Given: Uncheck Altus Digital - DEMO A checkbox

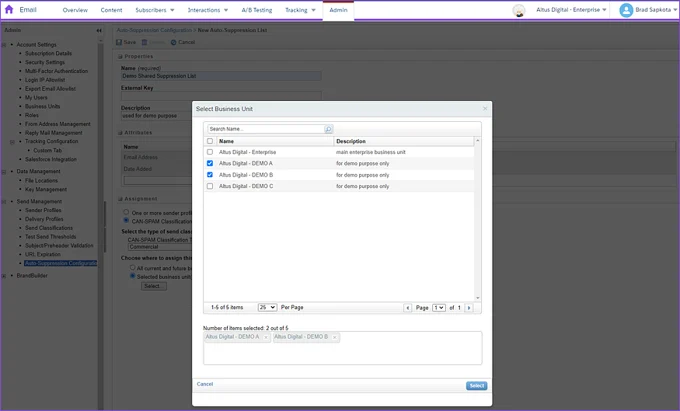Looking at the screenshot, I should (x=210, y=163).
